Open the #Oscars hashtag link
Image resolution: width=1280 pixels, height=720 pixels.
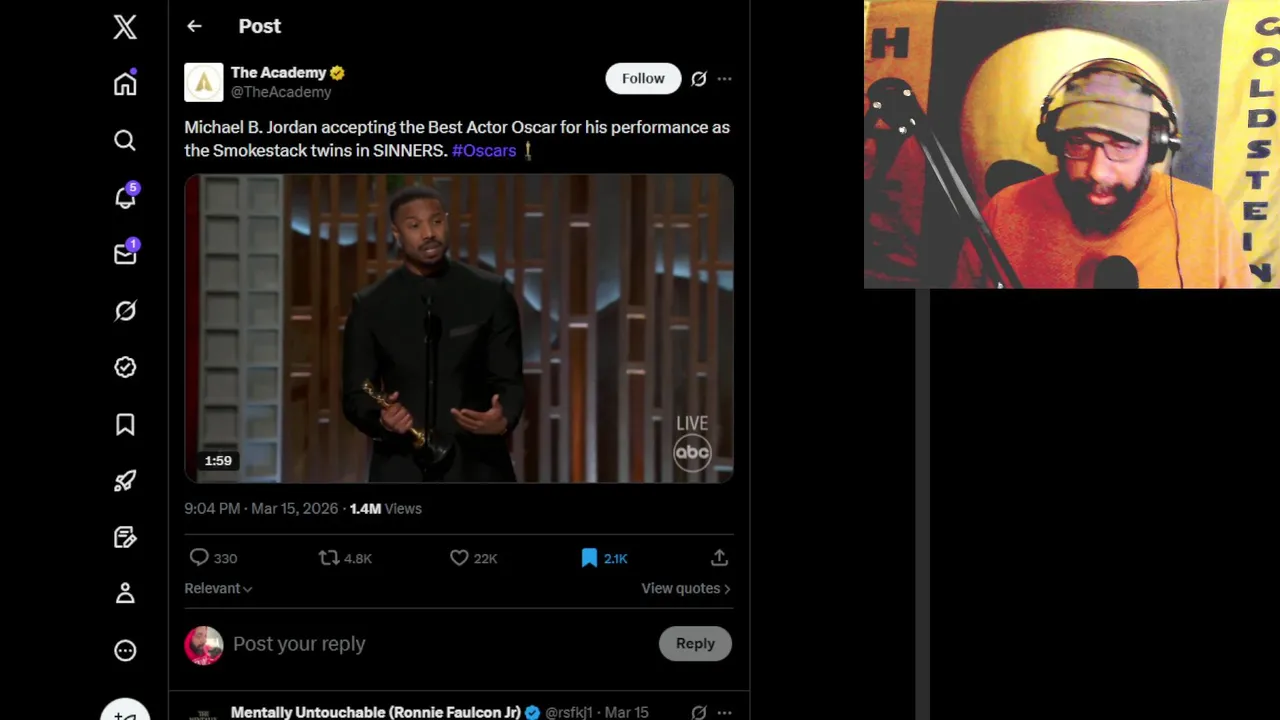pos(484,150)
